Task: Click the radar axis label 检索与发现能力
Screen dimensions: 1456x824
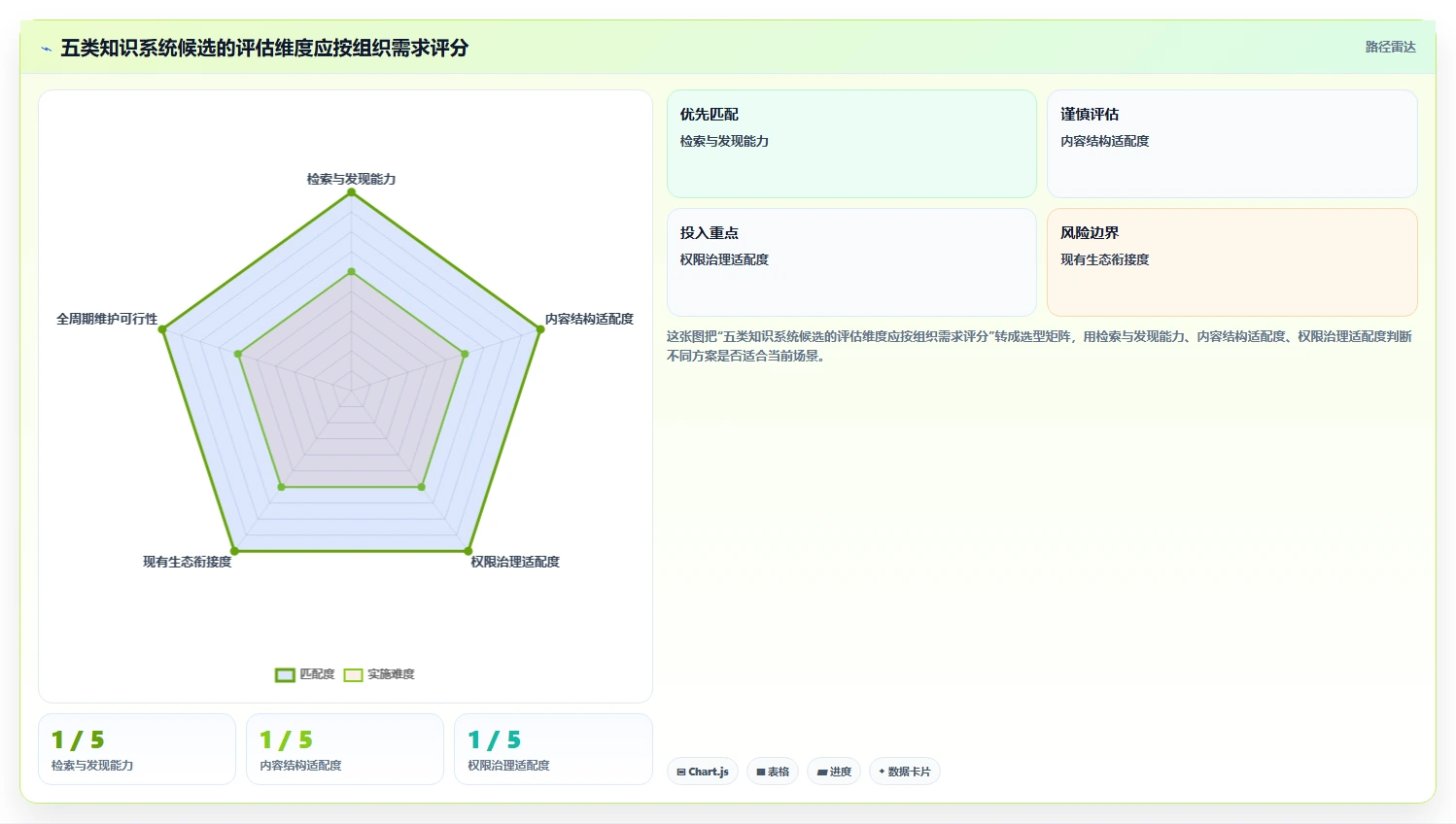Action: pos(351,179)
